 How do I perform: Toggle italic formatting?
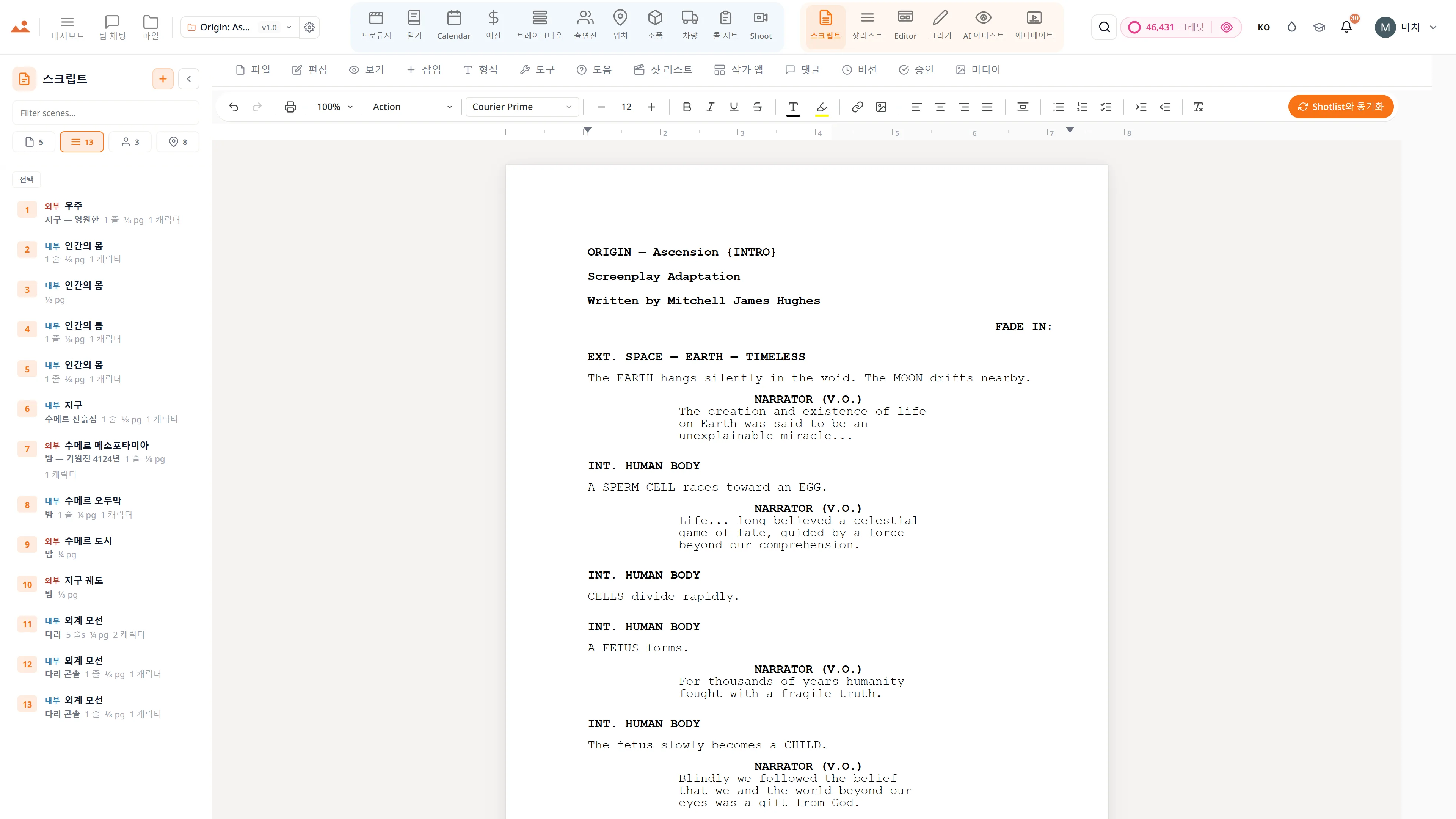(x=710, y=107)
